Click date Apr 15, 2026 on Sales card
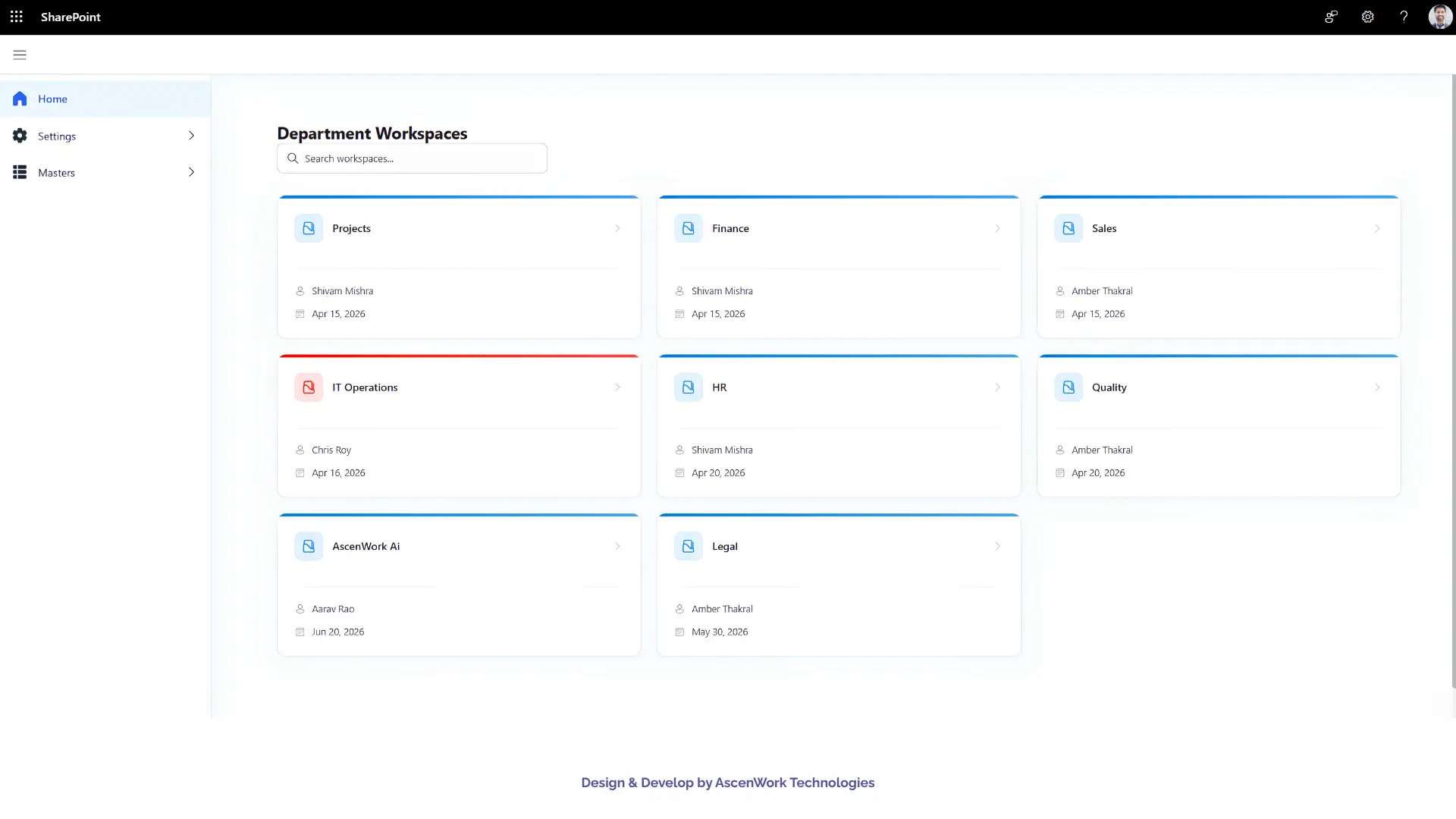Viewport: 1456px width, 819px height. click(x=1098, y=314)
